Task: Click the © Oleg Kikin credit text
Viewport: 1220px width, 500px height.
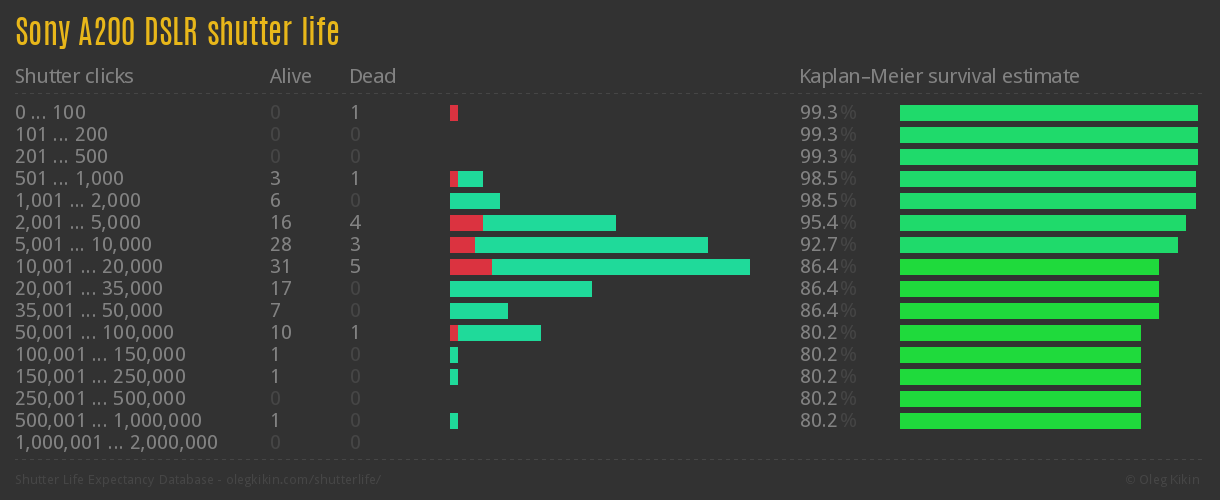Action: coord(1164,479)
